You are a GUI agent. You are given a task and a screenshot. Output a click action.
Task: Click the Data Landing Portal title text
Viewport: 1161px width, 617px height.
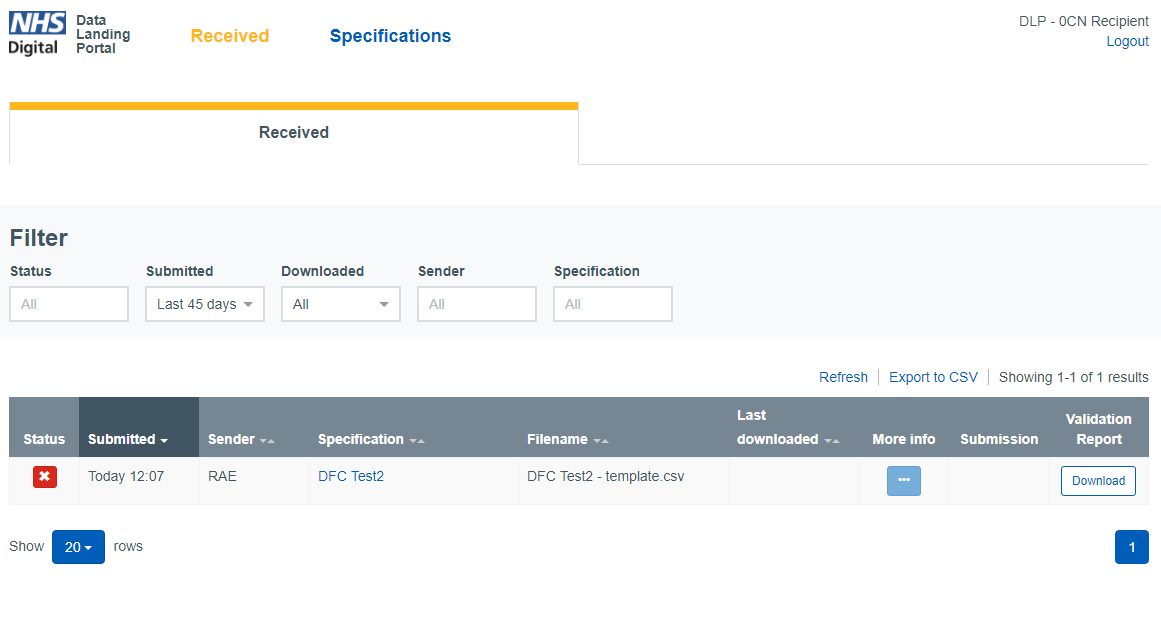point(103,34)
